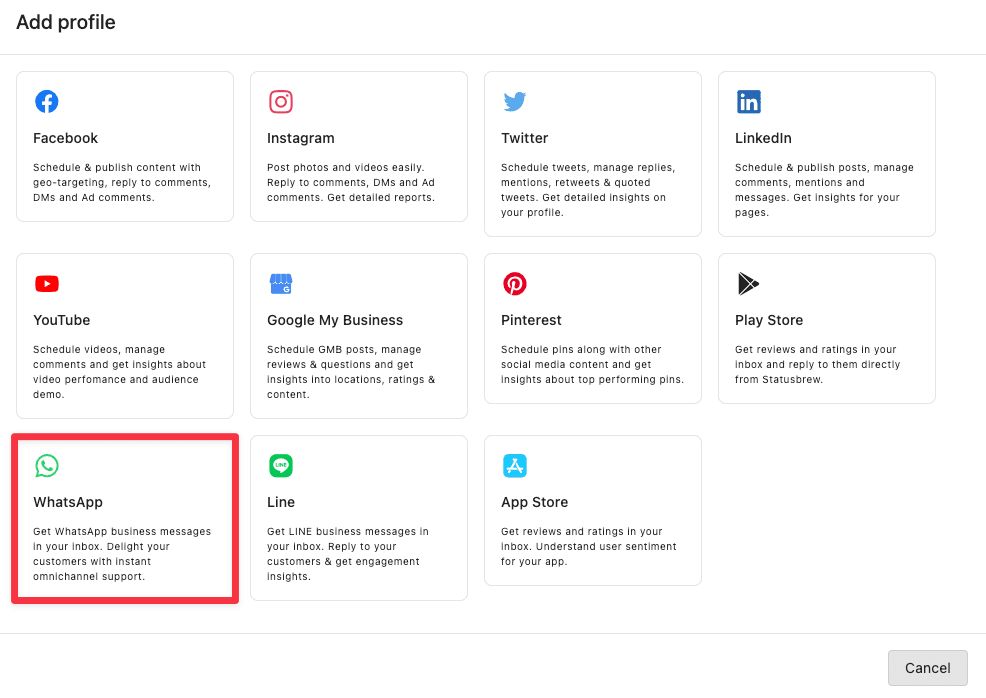
Task: Select the Pinterest logo icon
Action: pos(515,283)
